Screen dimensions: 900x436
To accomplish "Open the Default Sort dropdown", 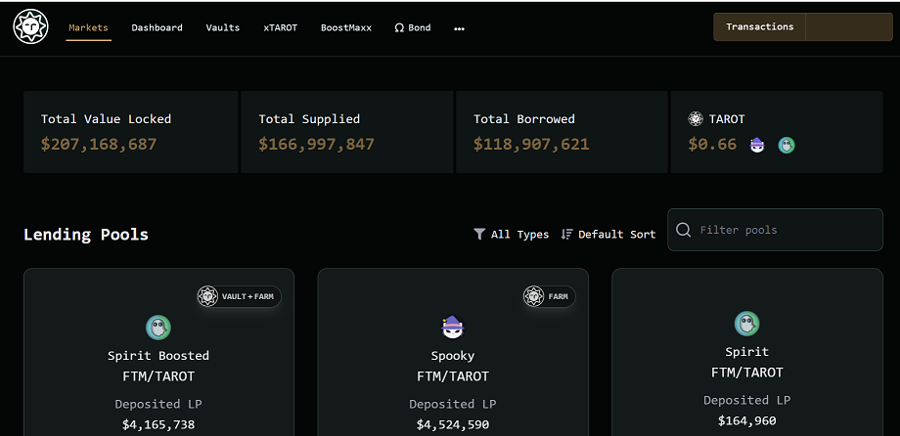I will [608, 234].
